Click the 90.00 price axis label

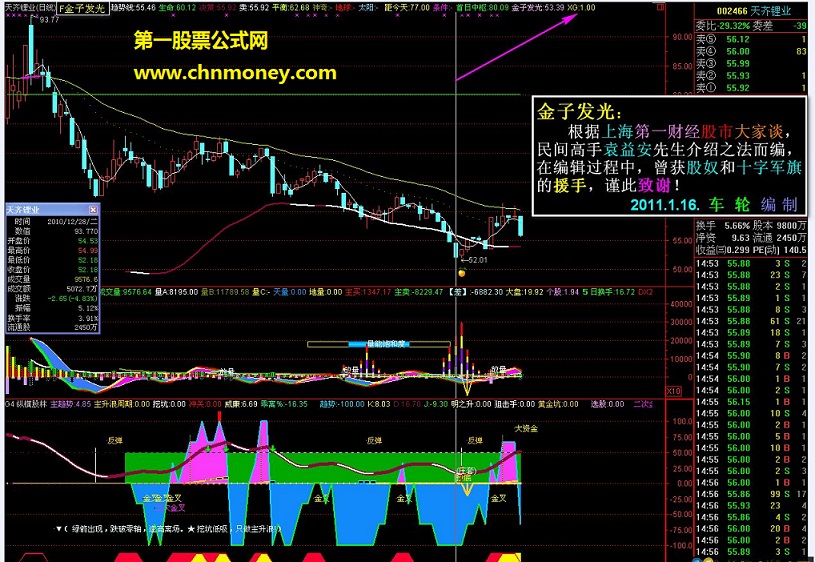682,37
